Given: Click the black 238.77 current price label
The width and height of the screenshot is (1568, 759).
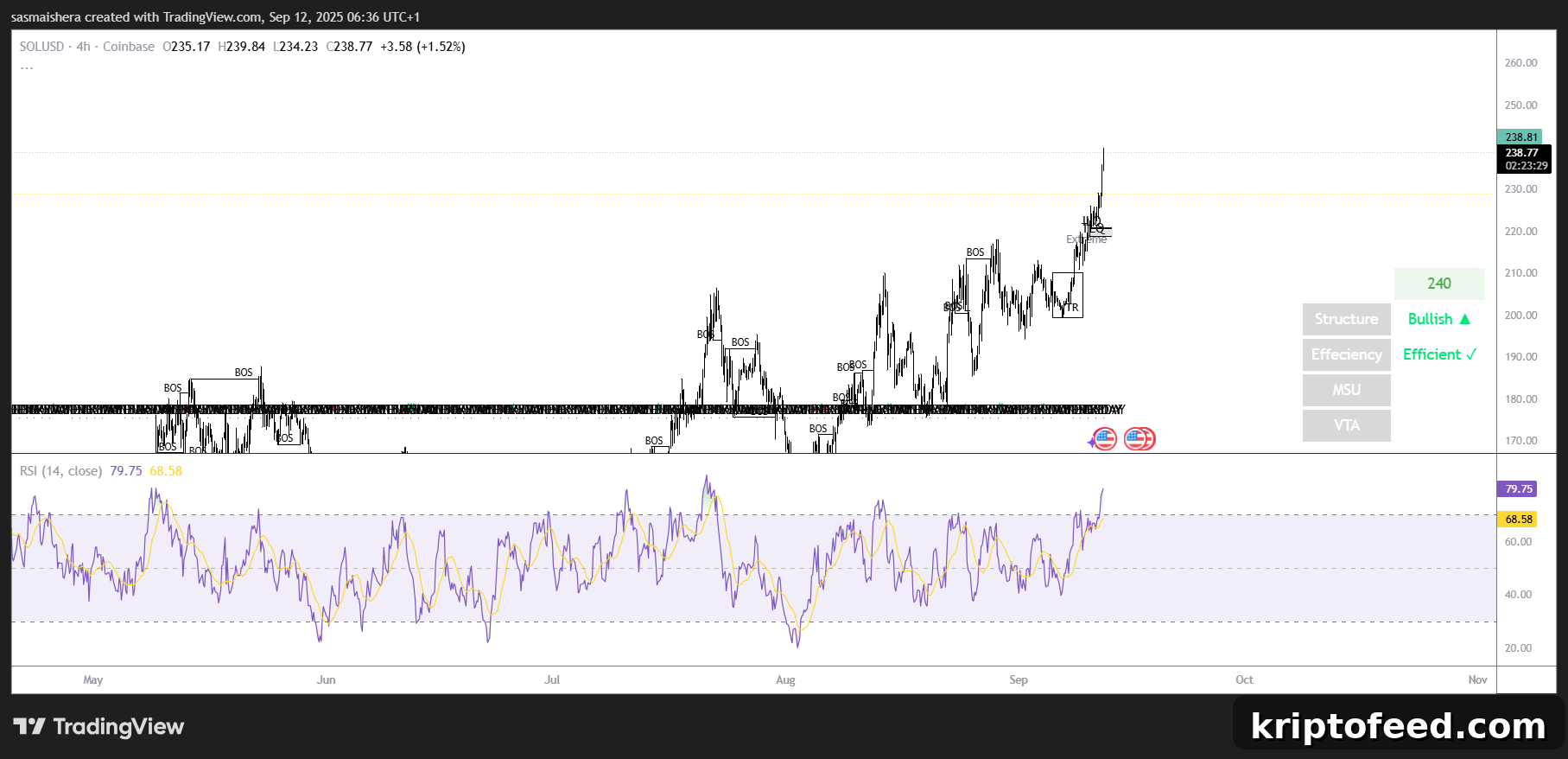Looking at the screenshot, I should click(1524, 152).
